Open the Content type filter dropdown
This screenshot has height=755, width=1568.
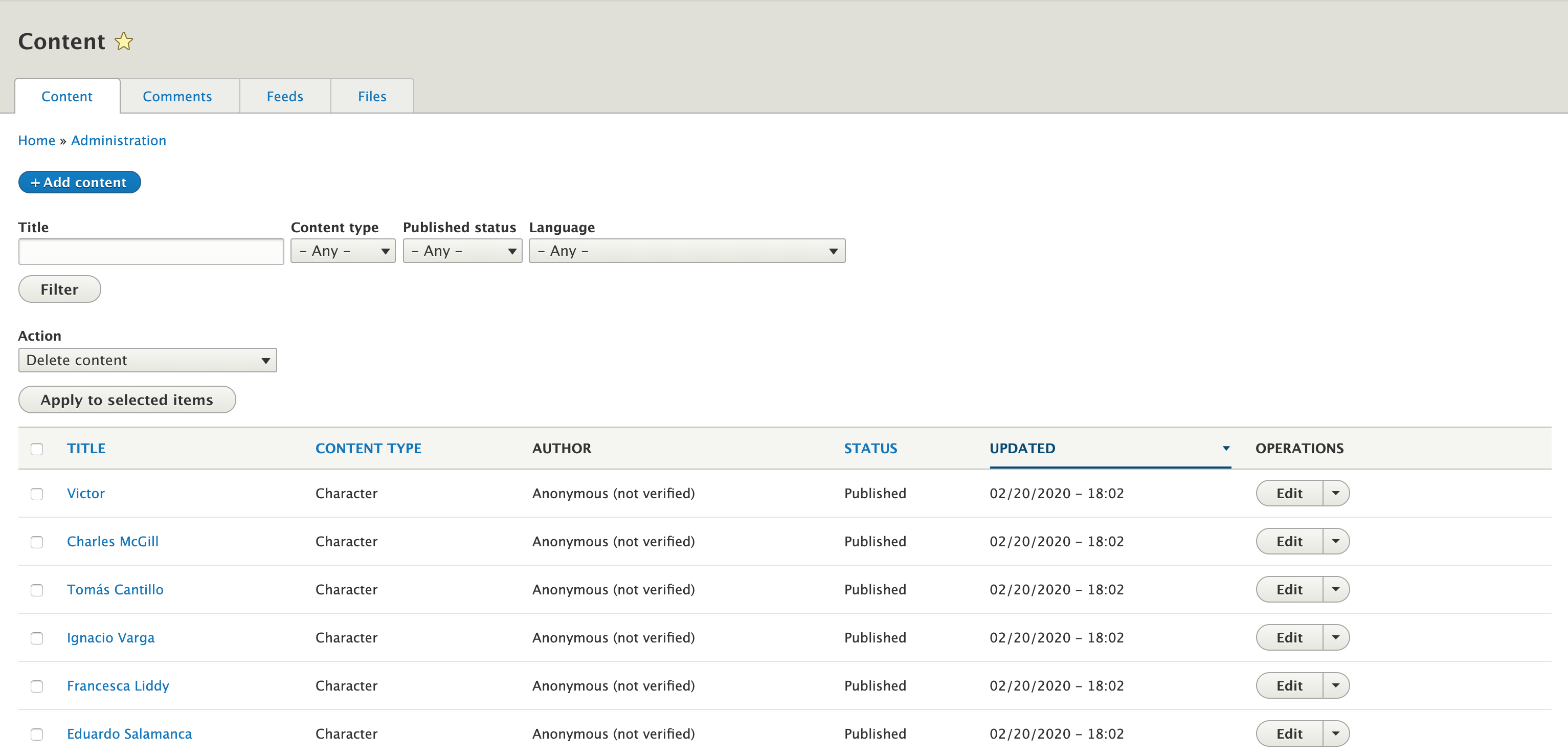point(343,251)
